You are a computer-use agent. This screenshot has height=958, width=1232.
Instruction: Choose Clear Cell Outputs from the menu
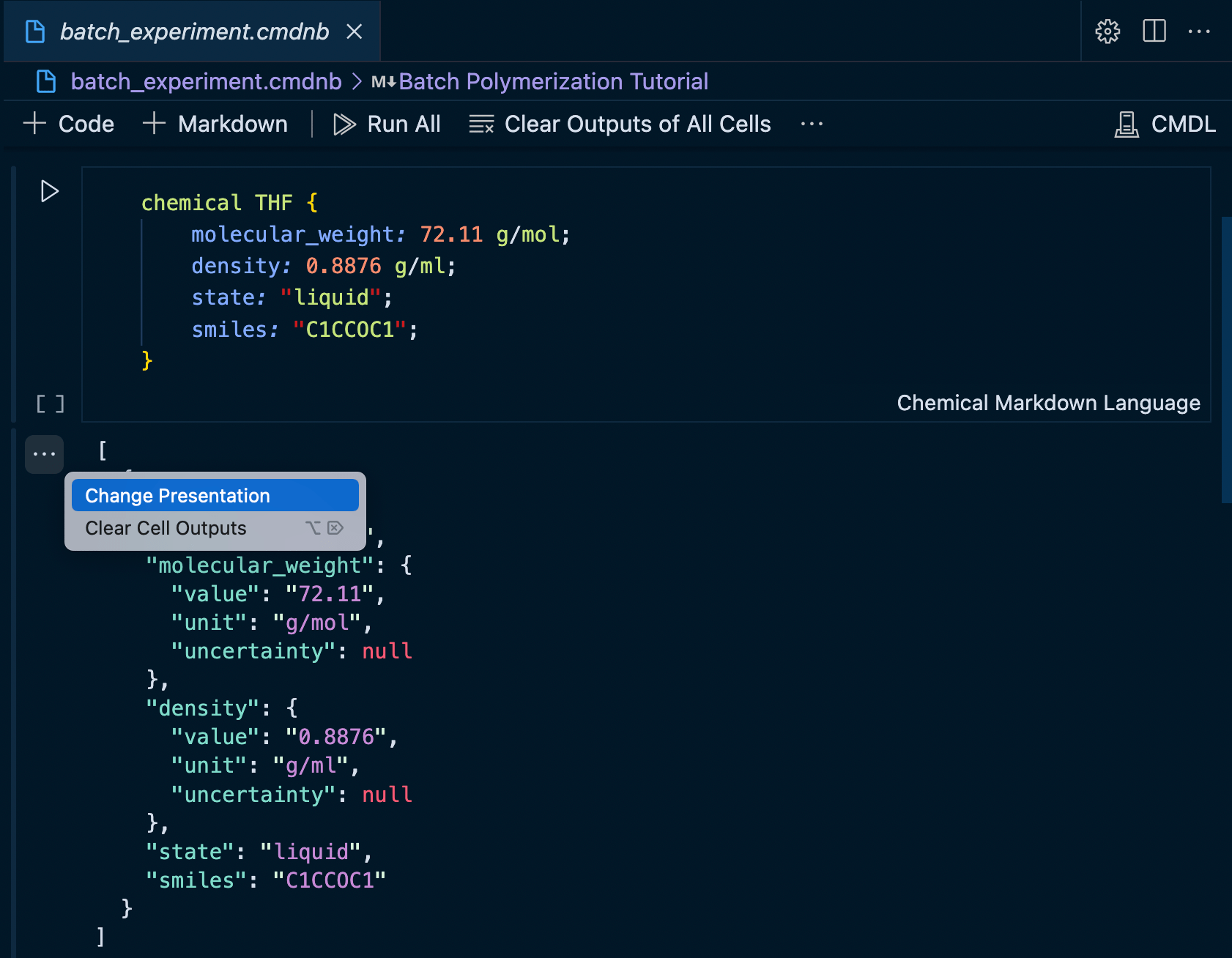point(165,527)
